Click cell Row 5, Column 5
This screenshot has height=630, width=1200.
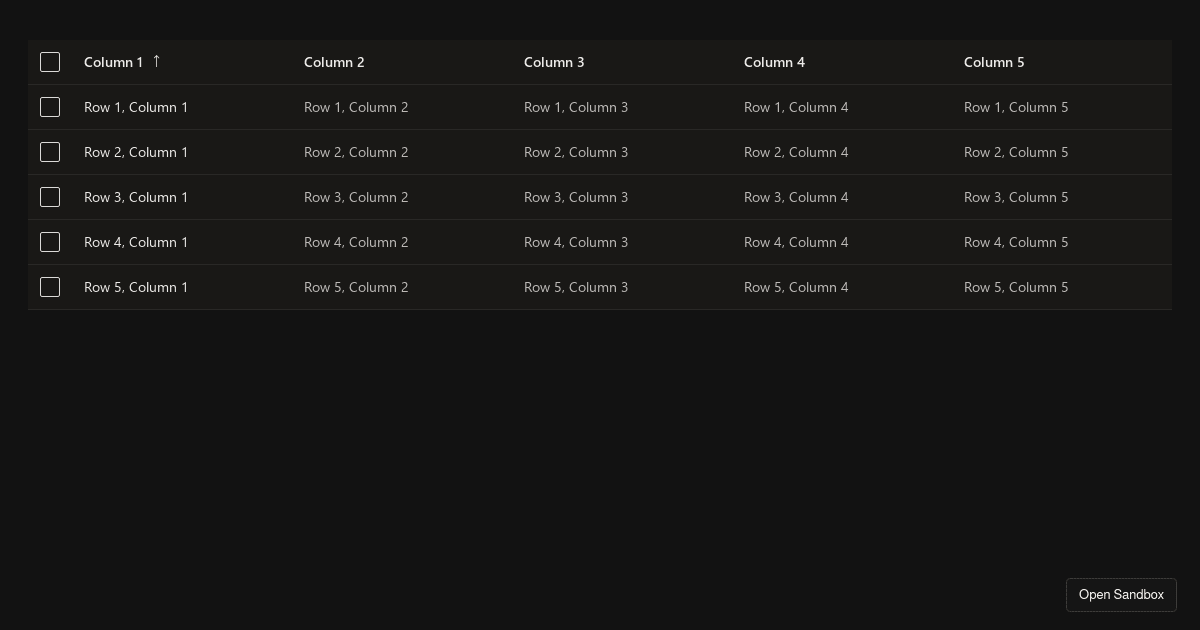click(x=1016, y=287)
